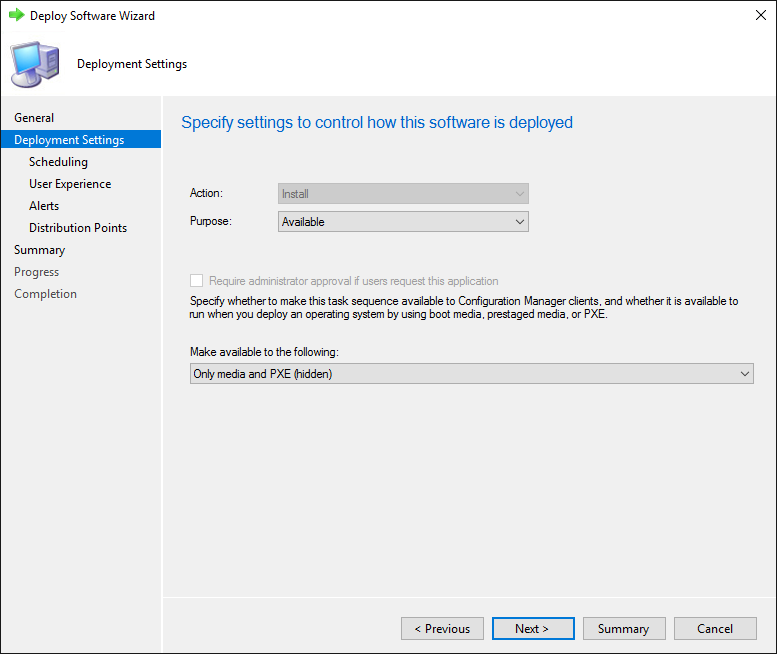Click Next to continue the wizard

[x=533, y=629]
